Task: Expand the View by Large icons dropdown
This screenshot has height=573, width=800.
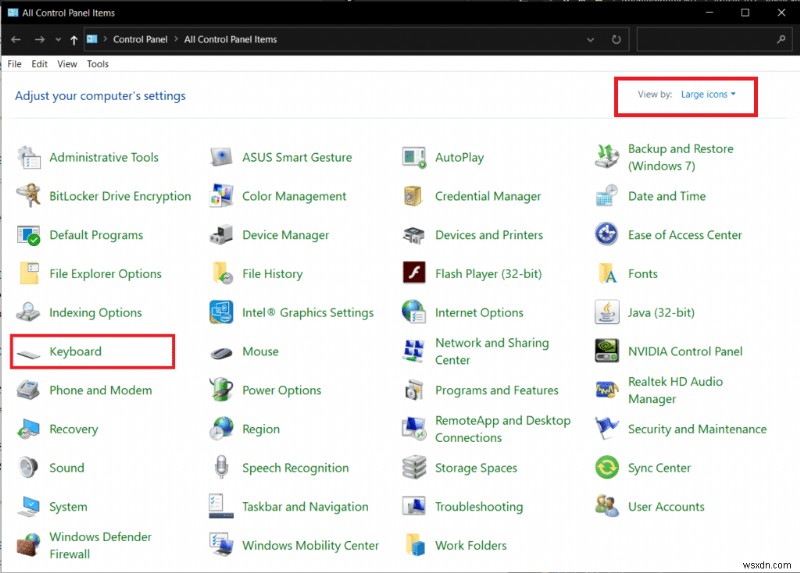Action: click(x=708, y=95)
